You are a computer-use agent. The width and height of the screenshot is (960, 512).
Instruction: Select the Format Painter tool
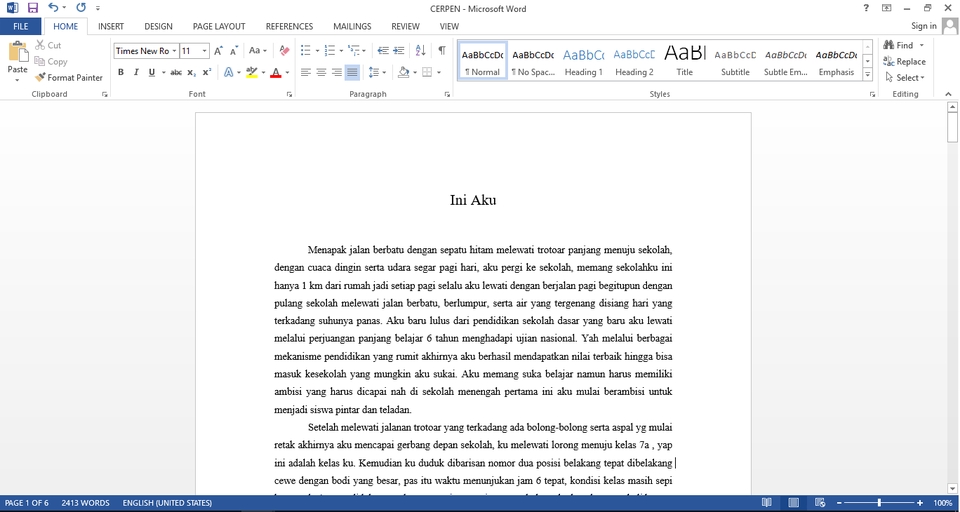pos(69,78)
